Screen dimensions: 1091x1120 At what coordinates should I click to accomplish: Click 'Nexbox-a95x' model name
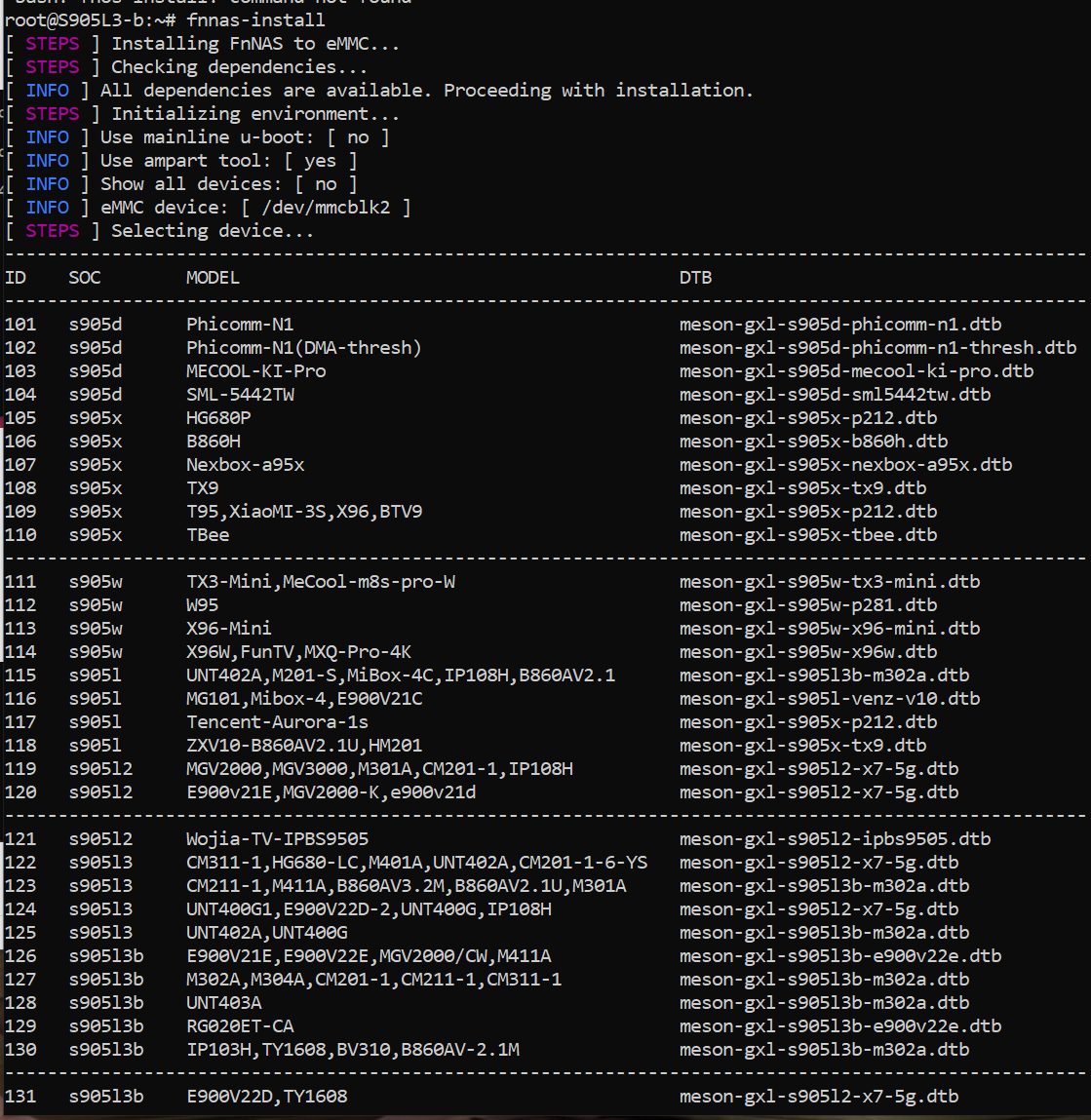(245, 465)
